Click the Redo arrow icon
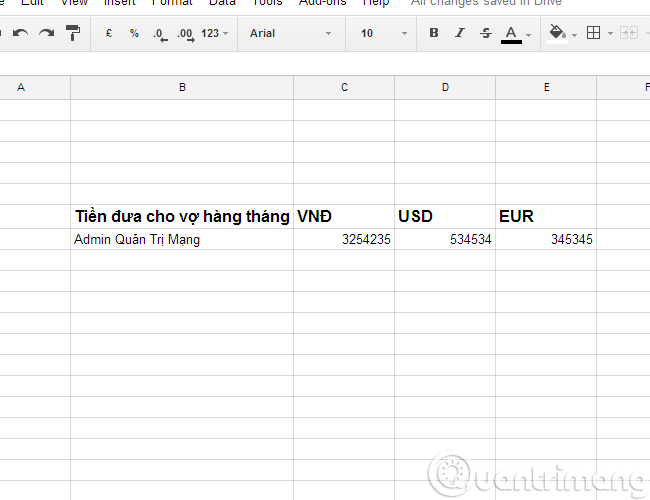The width and height of the screenshot is (650, 500). (46, 33)
